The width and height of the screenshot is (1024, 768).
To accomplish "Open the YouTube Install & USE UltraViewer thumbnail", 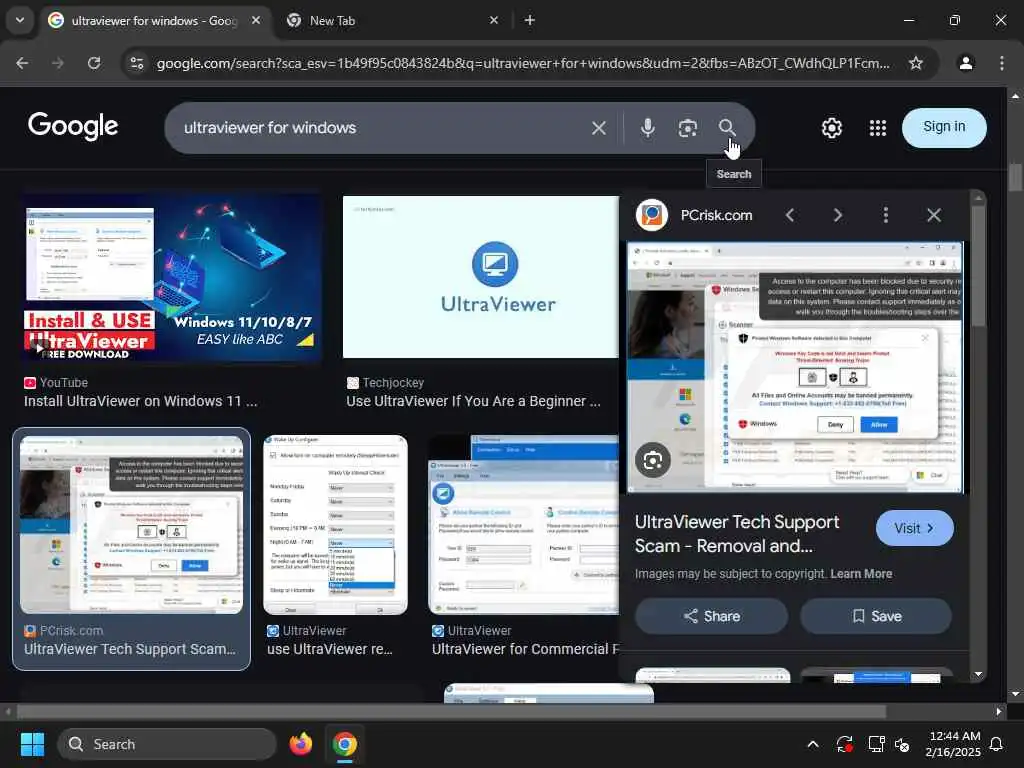I will pyautogui.click(x=172, y=277).
